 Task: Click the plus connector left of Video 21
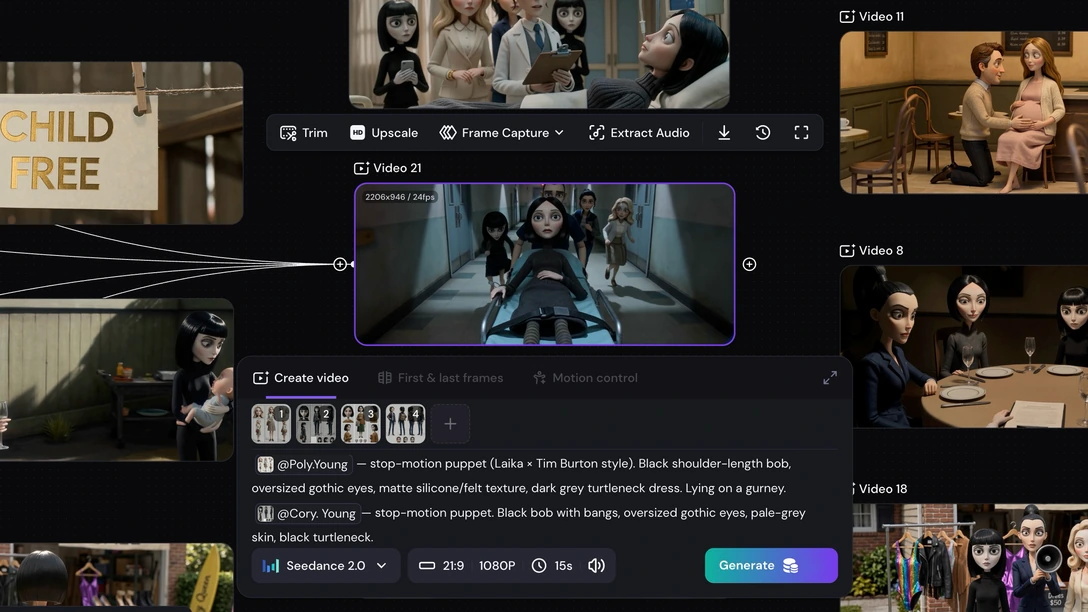[340, 264]
